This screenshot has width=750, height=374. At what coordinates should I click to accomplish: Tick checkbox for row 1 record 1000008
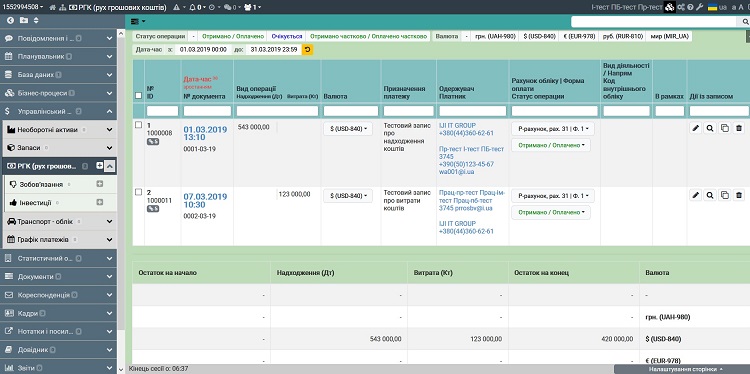[139, 125]
